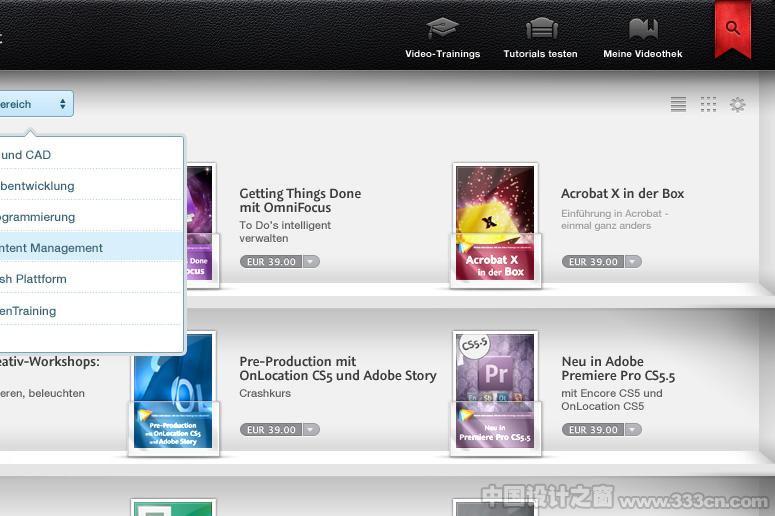
Task: Open the Acrobat X in der Box cover
Action: pos(495,225)
